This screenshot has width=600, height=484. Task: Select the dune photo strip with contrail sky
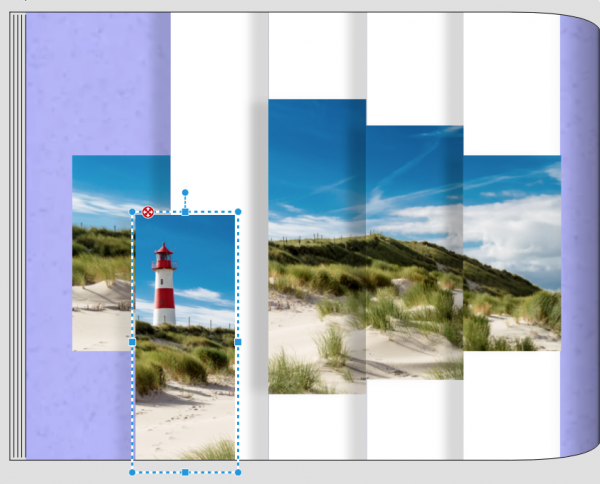click(415, 253)
